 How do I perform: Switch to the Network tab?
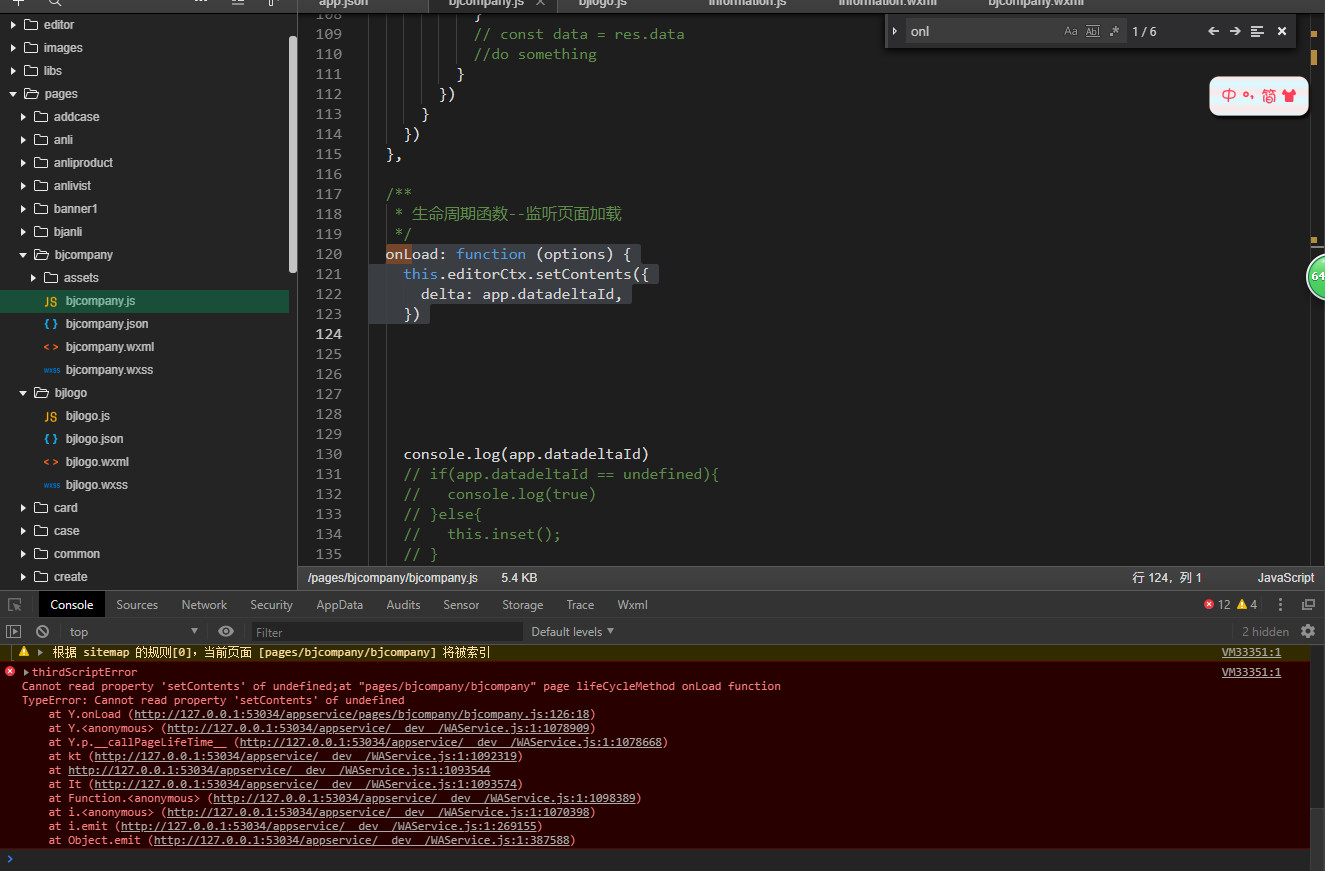[x=204, y=605]
